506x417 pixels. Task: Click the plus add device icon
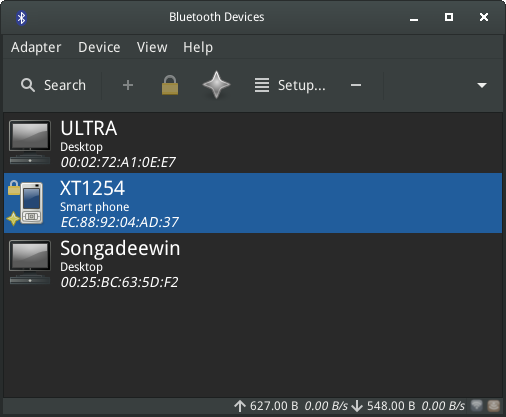[128, 85]
